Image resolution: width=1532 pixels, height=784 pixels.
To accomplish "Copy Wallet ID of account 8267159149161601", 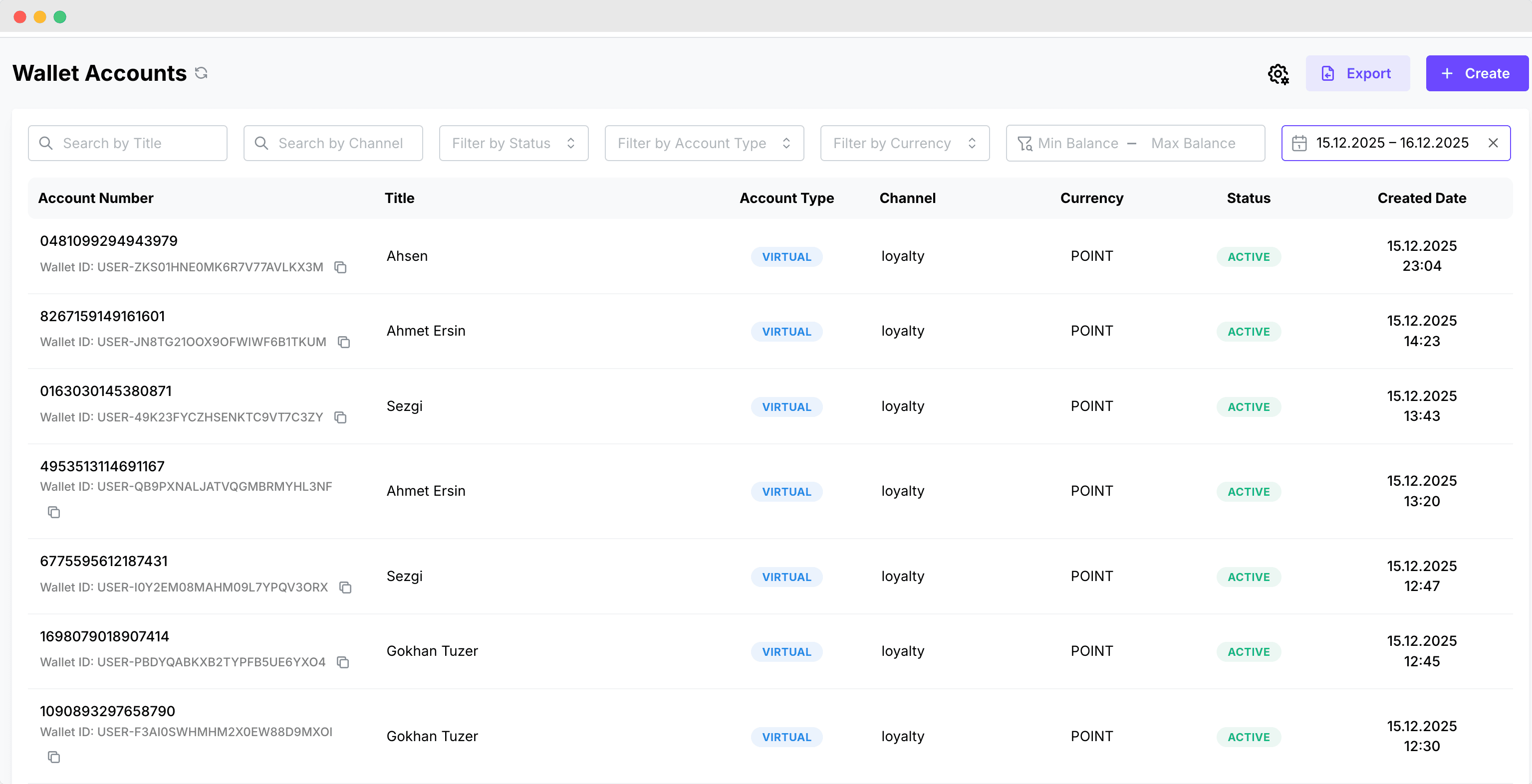I will click(344, 342).
